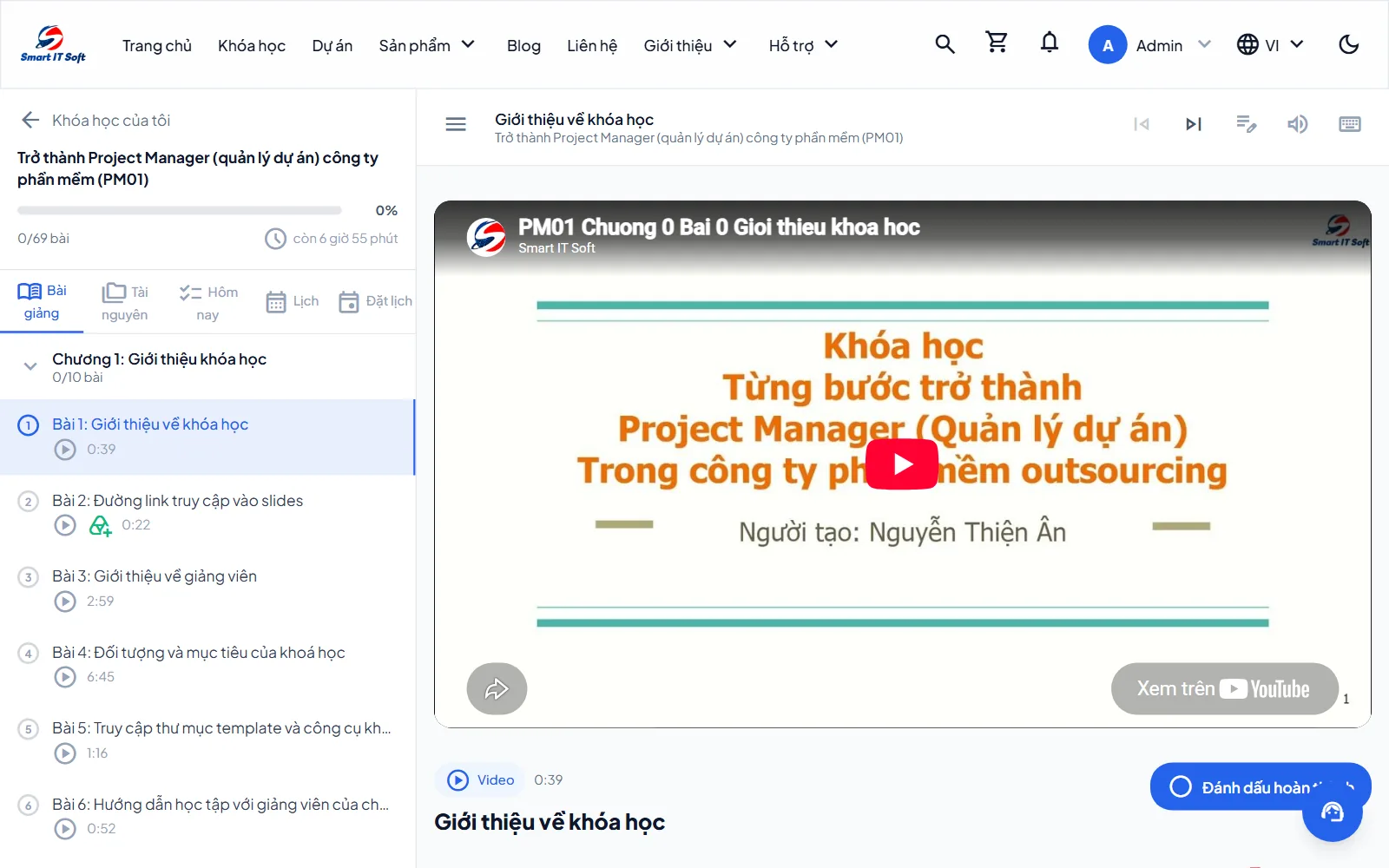The image size is (1389, 868).
Task: Open the Hỗ trợ dropdown
Action: (x=803, y=45)
